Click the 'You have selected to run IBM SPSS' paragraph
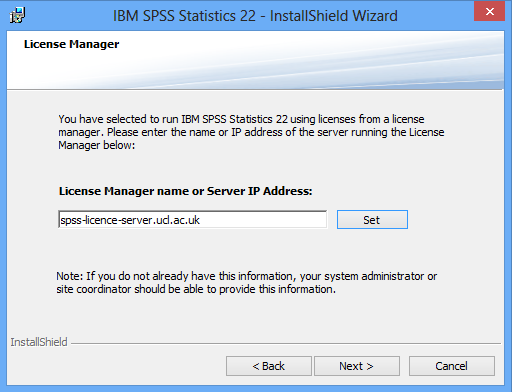512x392 pixels. pyautogui.click(x=251, y=132)
